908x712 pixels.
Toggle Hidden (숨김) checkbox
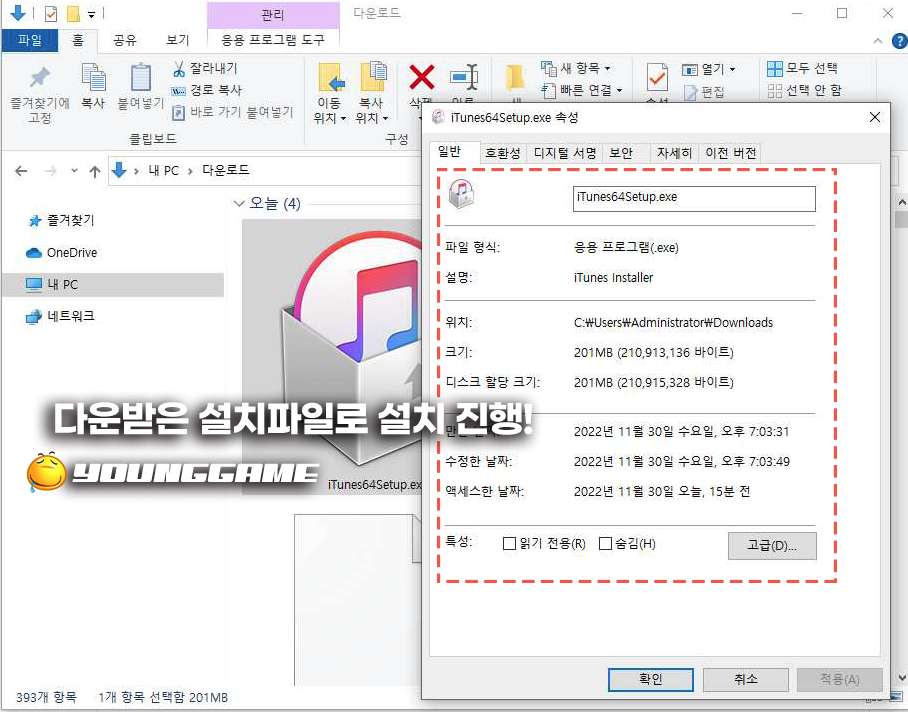(x=605, y=544)
